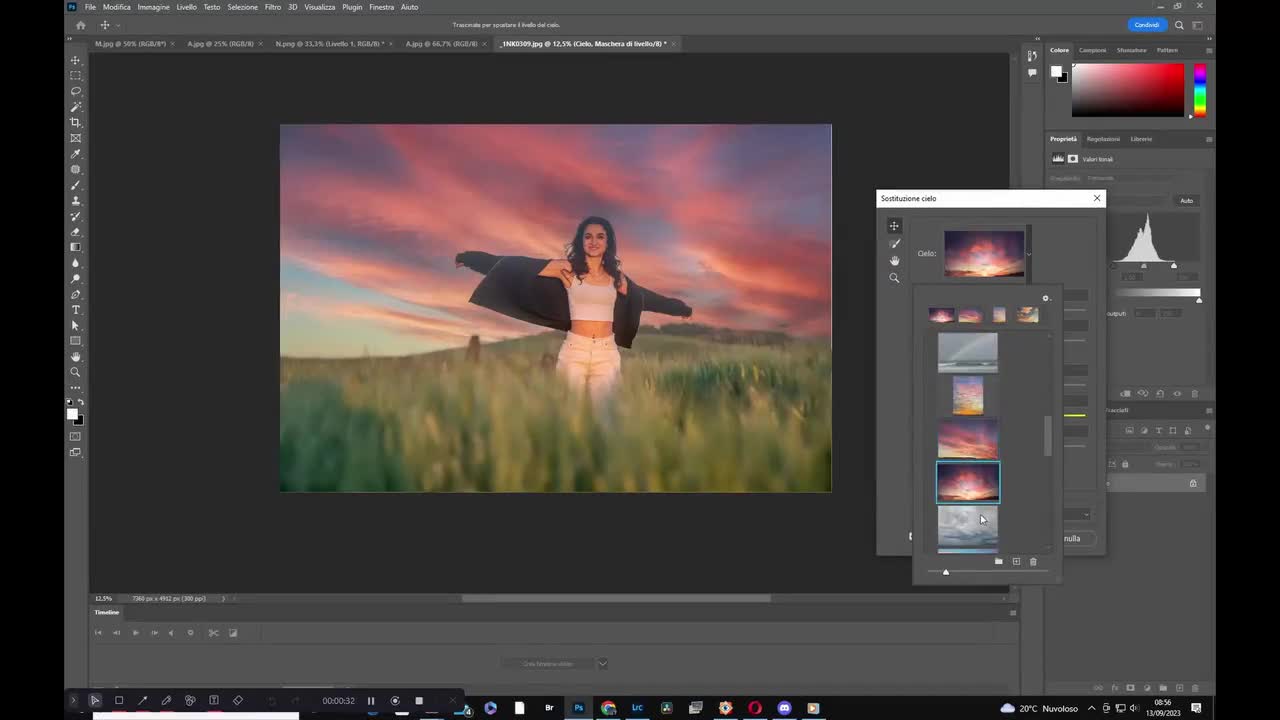Stop the screen recording

coord(419,701)
